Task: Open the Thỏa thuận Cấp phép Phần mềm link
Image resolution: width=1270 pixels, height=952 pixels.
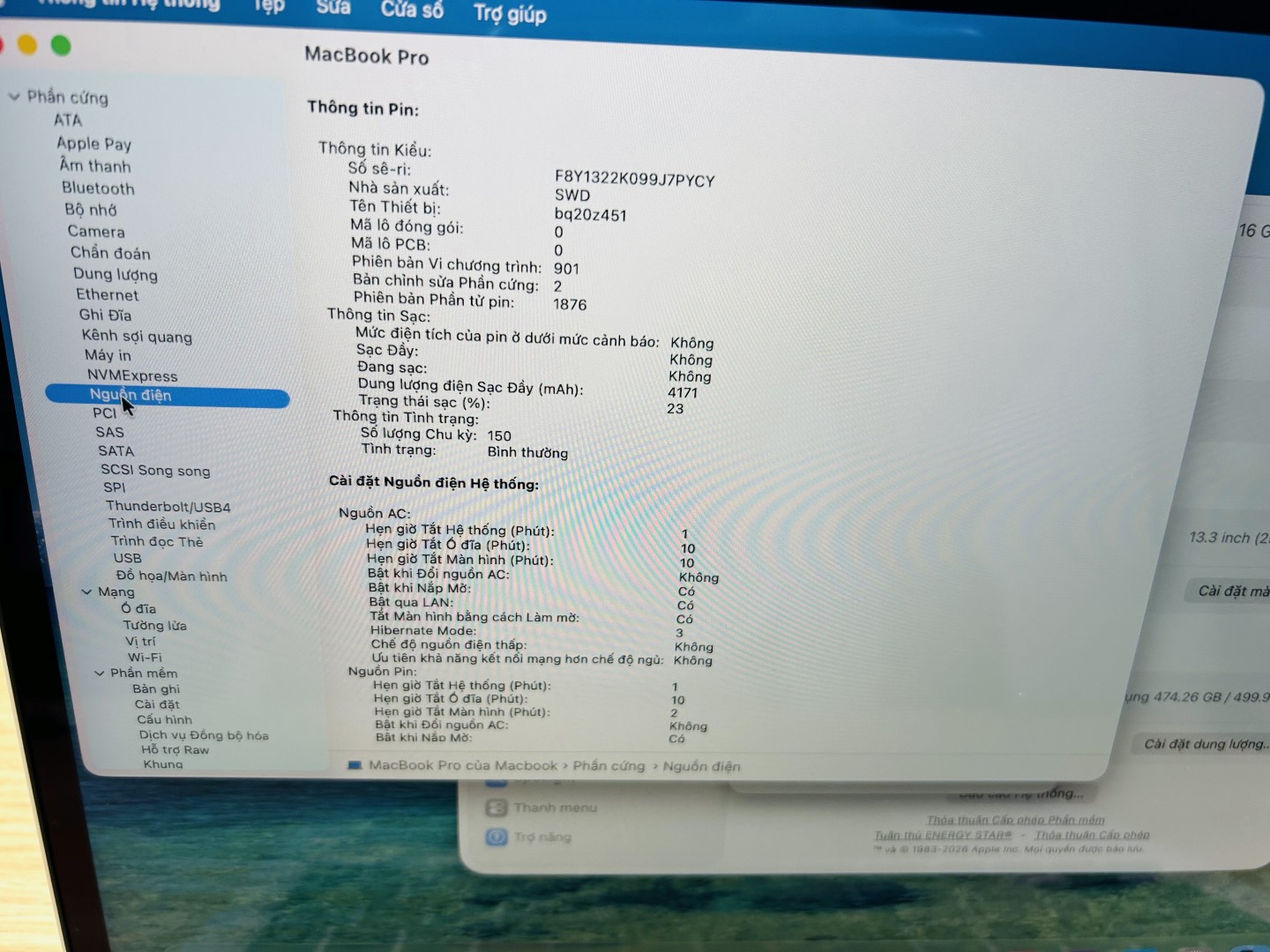Action: pyautogui.click(x=1015, y=820)
